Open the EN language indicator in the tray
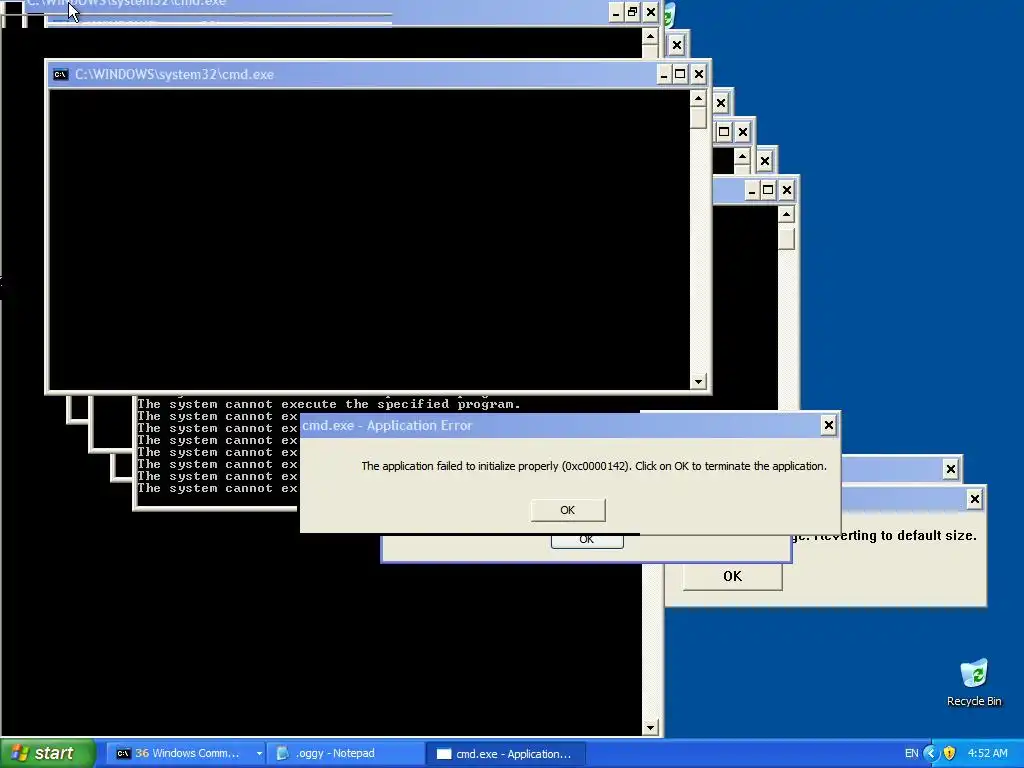This screenshot has width=1024, height=768. (x=912, y=753)
